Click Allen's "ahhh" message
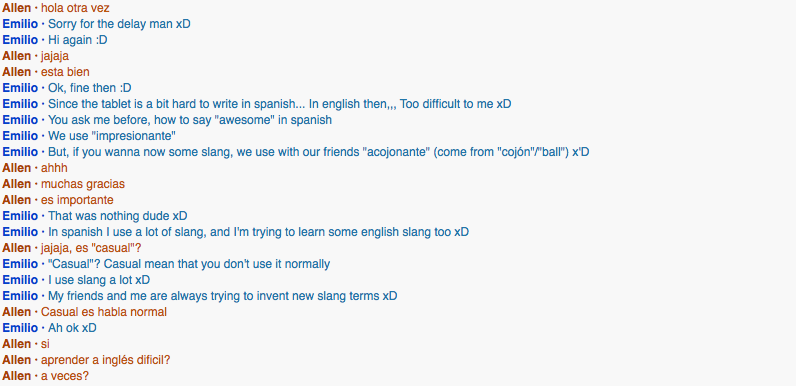 (x=54, y=168)
